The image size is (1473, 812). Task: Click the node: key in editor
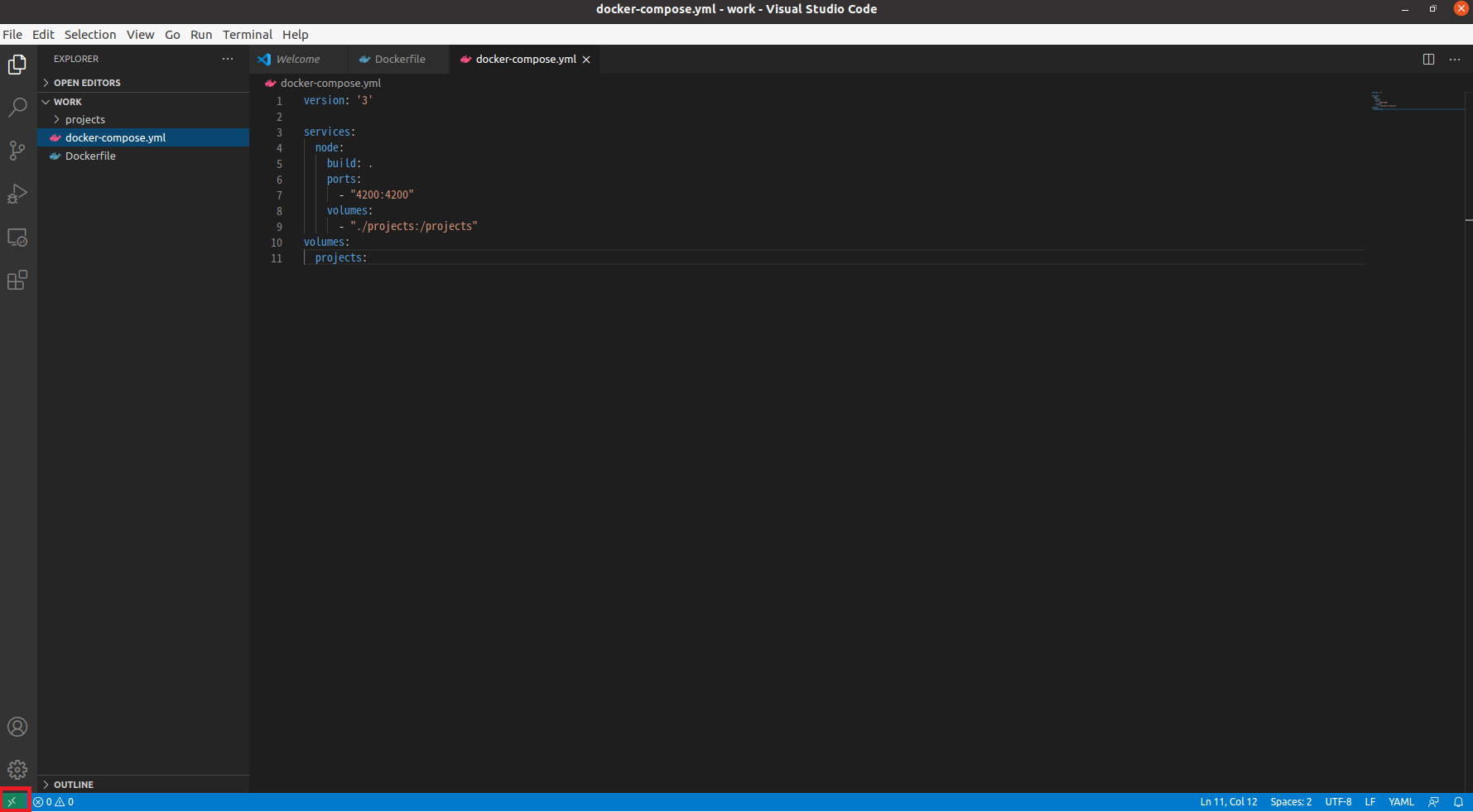point(329,148)
